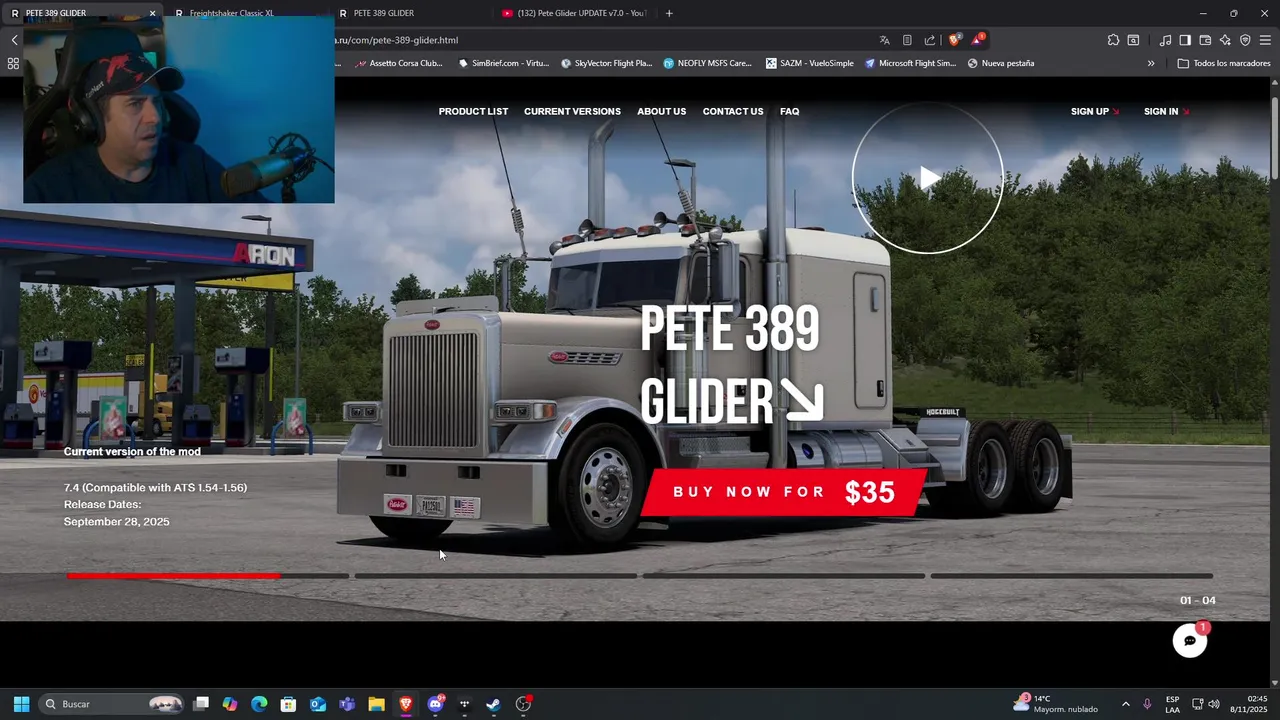Open Brave VPN shield icon
Screen dimensions: 1280x720
(x=1245, y=40)
